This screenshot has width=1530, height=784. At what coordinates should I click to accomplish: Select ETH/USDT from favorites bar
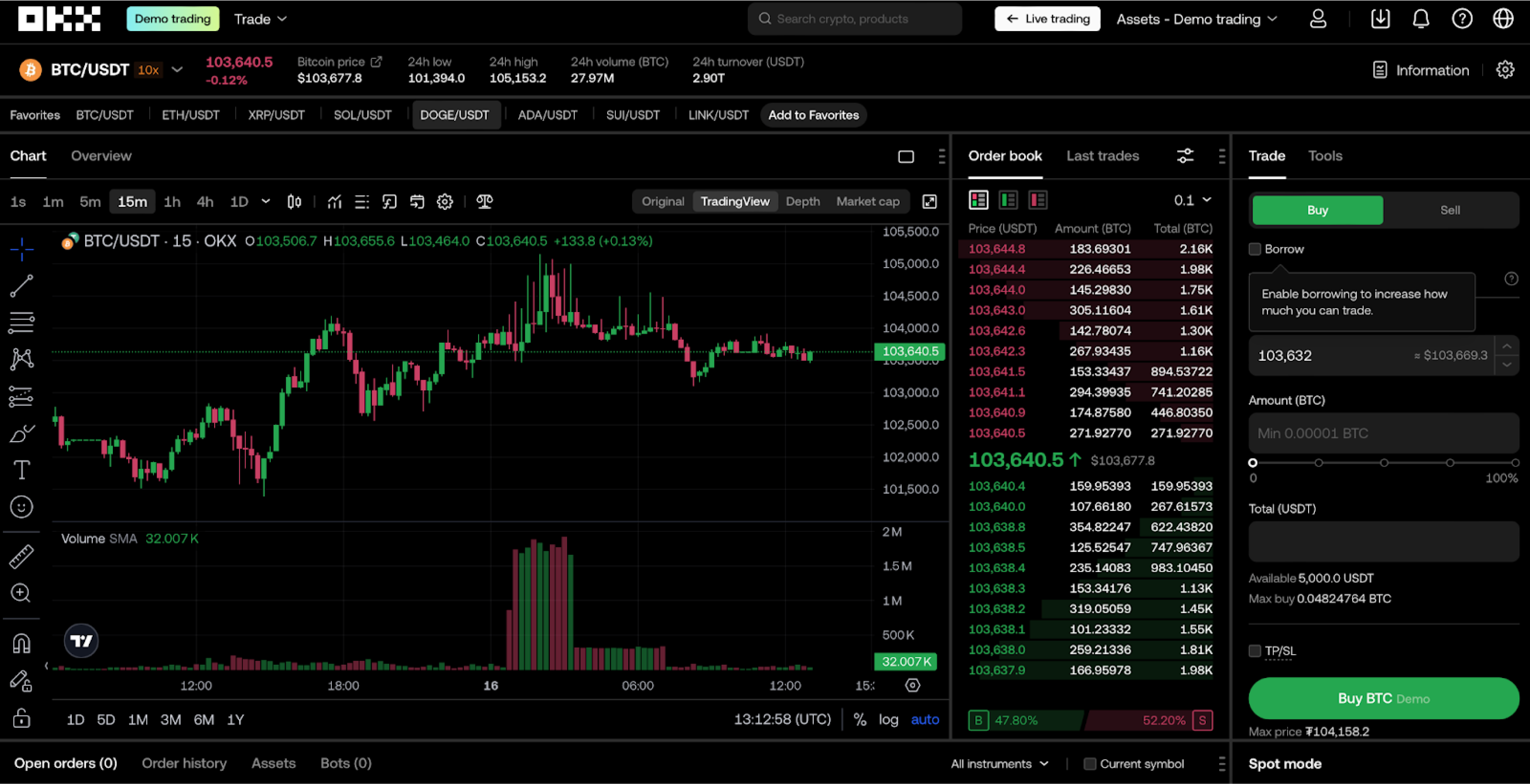[x=191, y=115]
